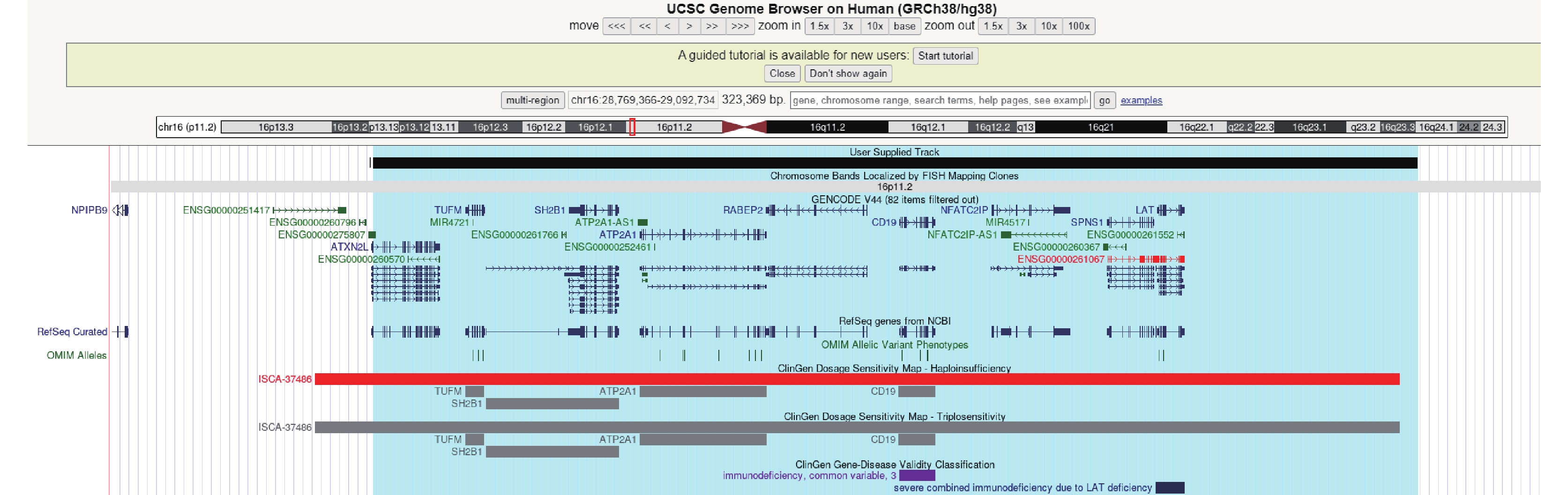
Task: Move left with << button
Action: [x=644, y=26]
